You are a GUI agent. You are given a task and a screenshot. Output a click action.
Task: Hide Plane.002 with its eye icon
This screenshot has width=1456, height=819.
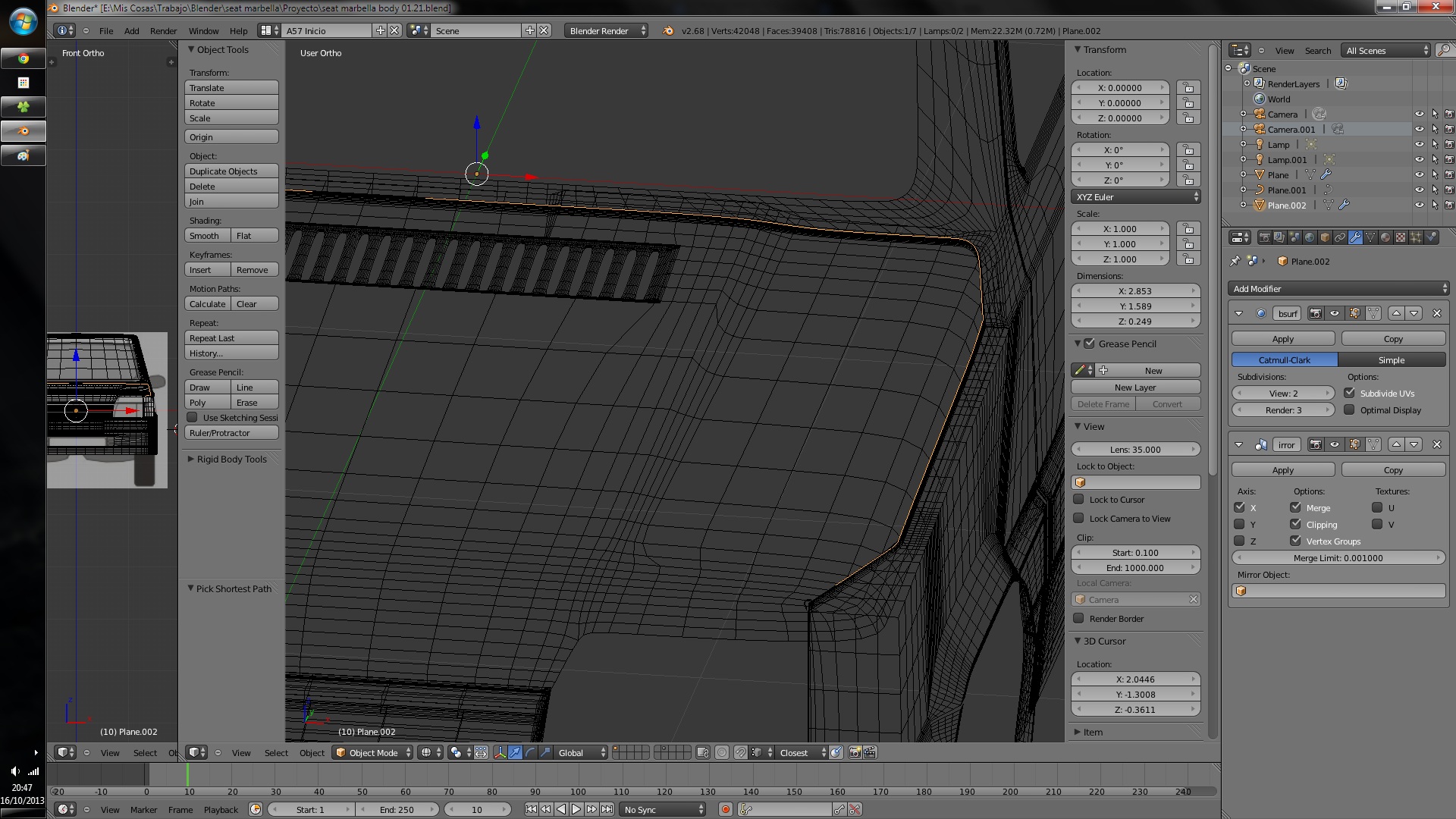click(x=1419, y=206)
